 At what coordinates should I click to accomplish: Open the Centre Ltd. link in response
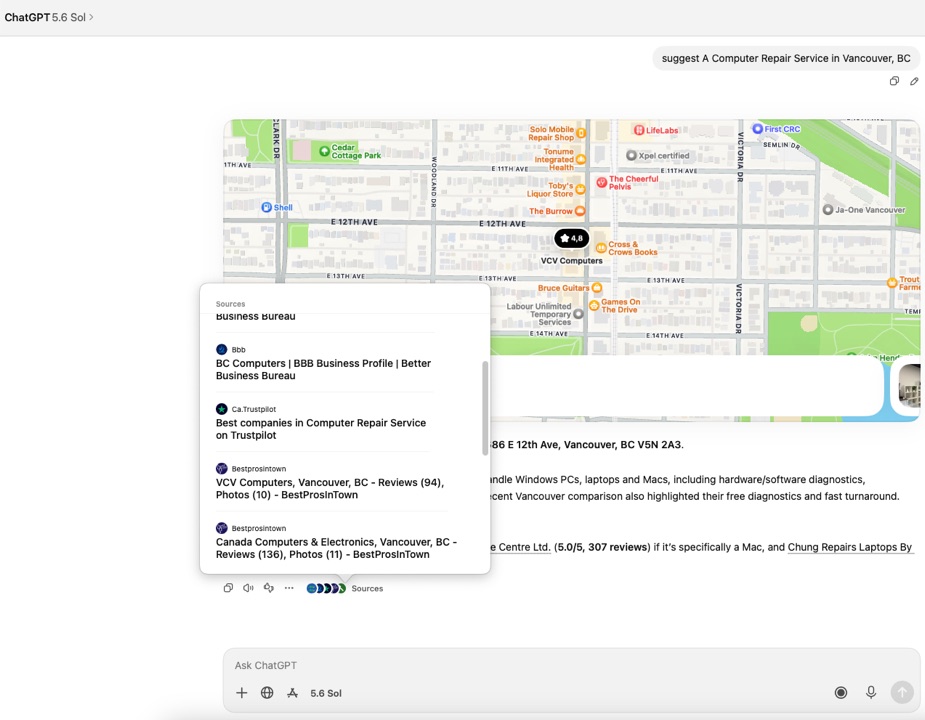(520, 547)
